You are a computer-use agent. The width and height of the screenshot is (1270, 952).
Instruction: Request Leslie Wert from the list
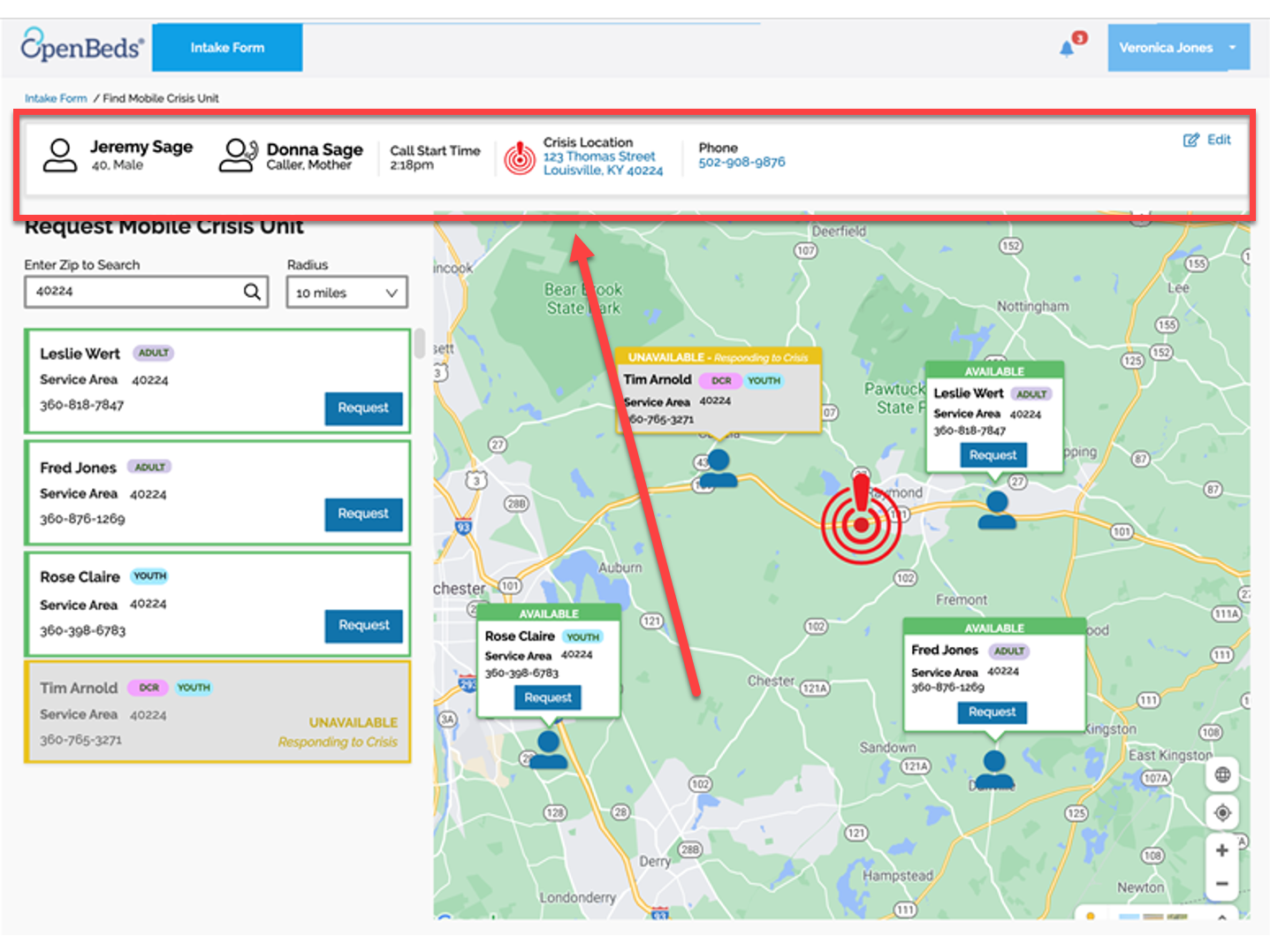click(363, 408)
